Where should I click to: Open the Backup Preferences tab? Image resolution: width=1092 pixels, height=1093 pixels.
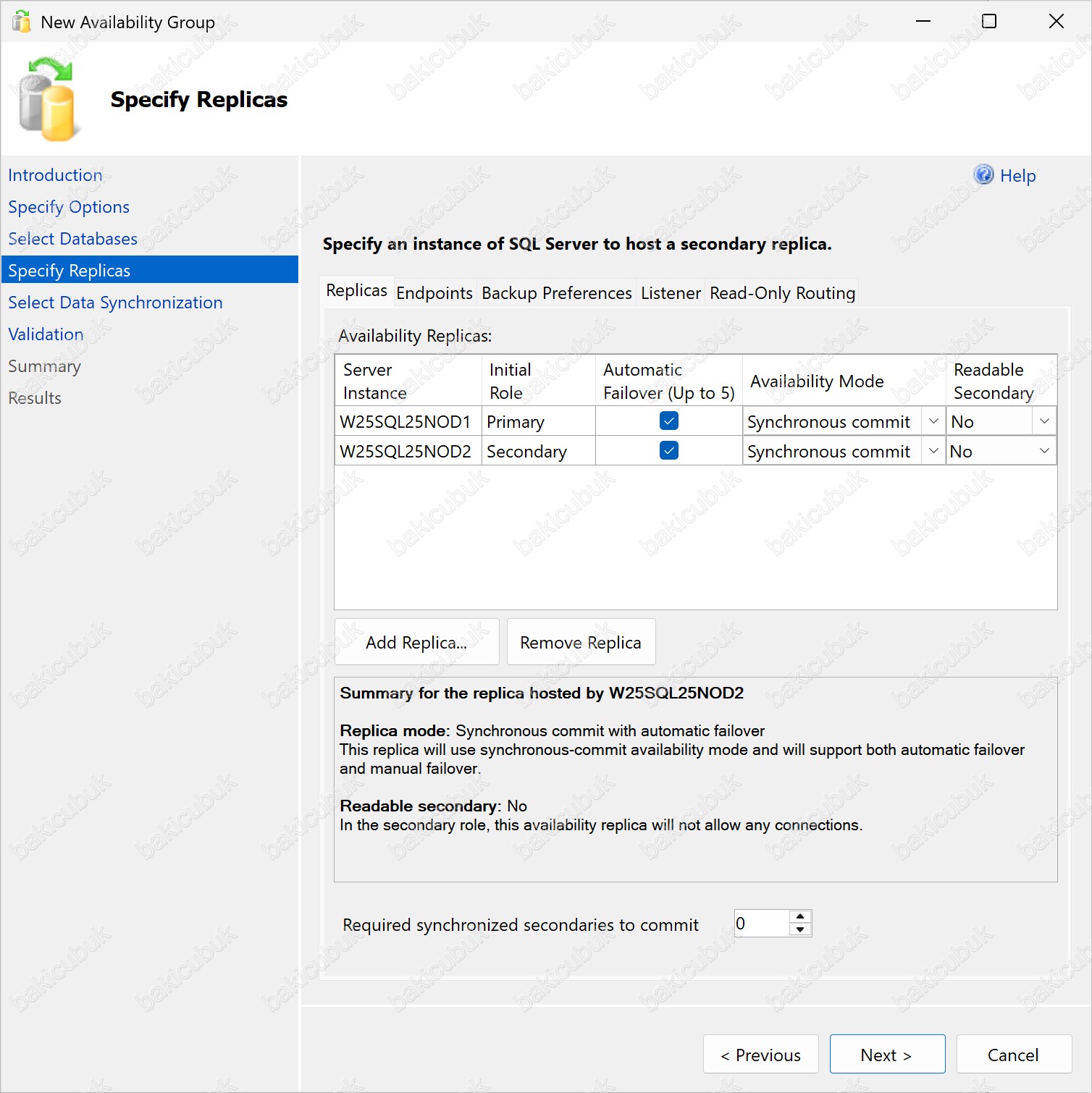pos(556,293)
